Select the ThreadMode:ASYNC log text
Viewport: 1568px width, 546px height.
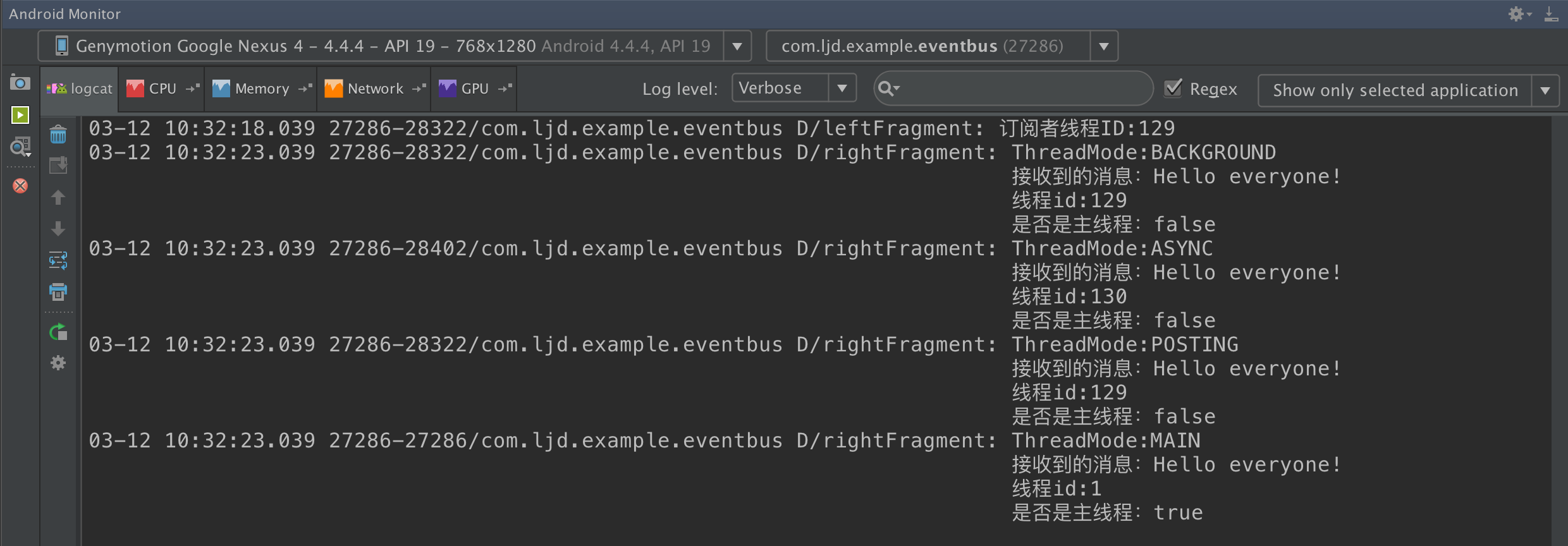click(1112, 248)
